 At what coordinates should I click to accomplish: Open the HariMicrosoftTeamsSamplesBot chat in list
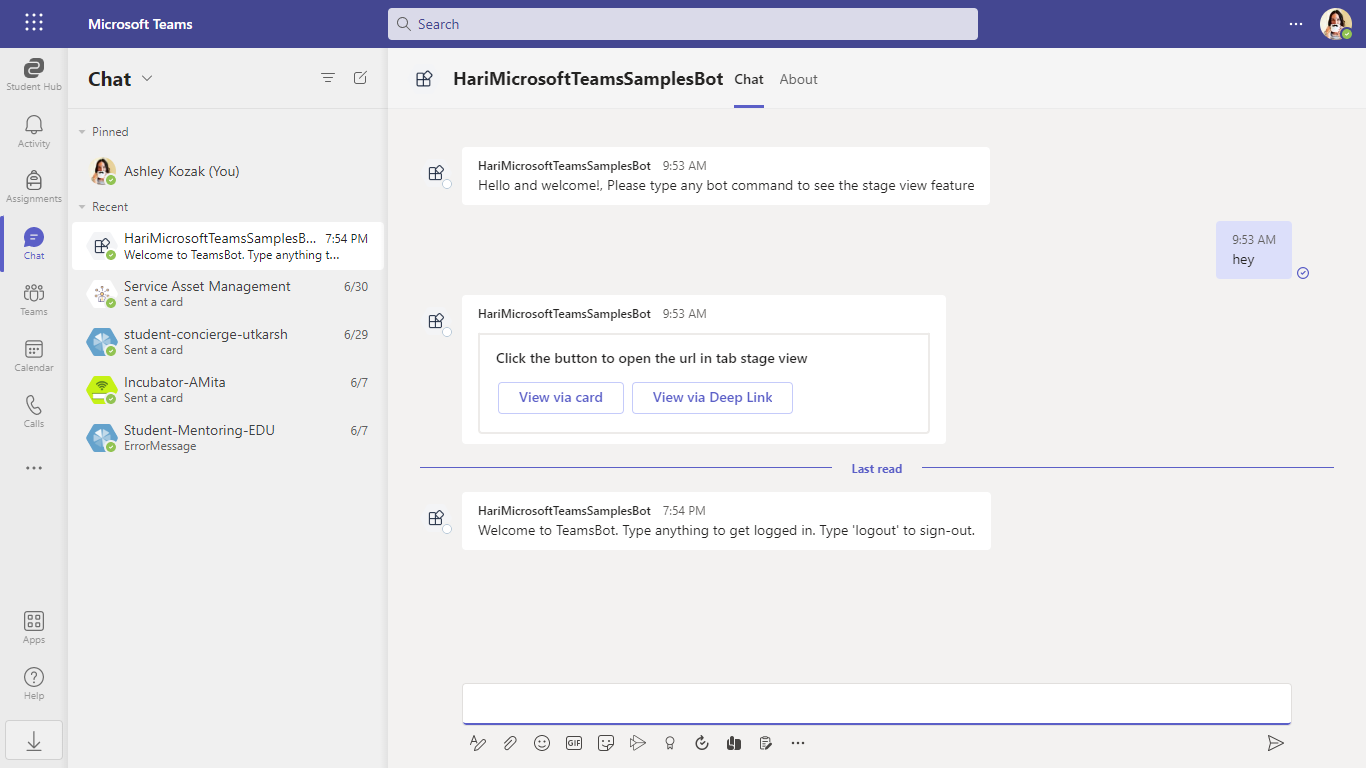228,246
